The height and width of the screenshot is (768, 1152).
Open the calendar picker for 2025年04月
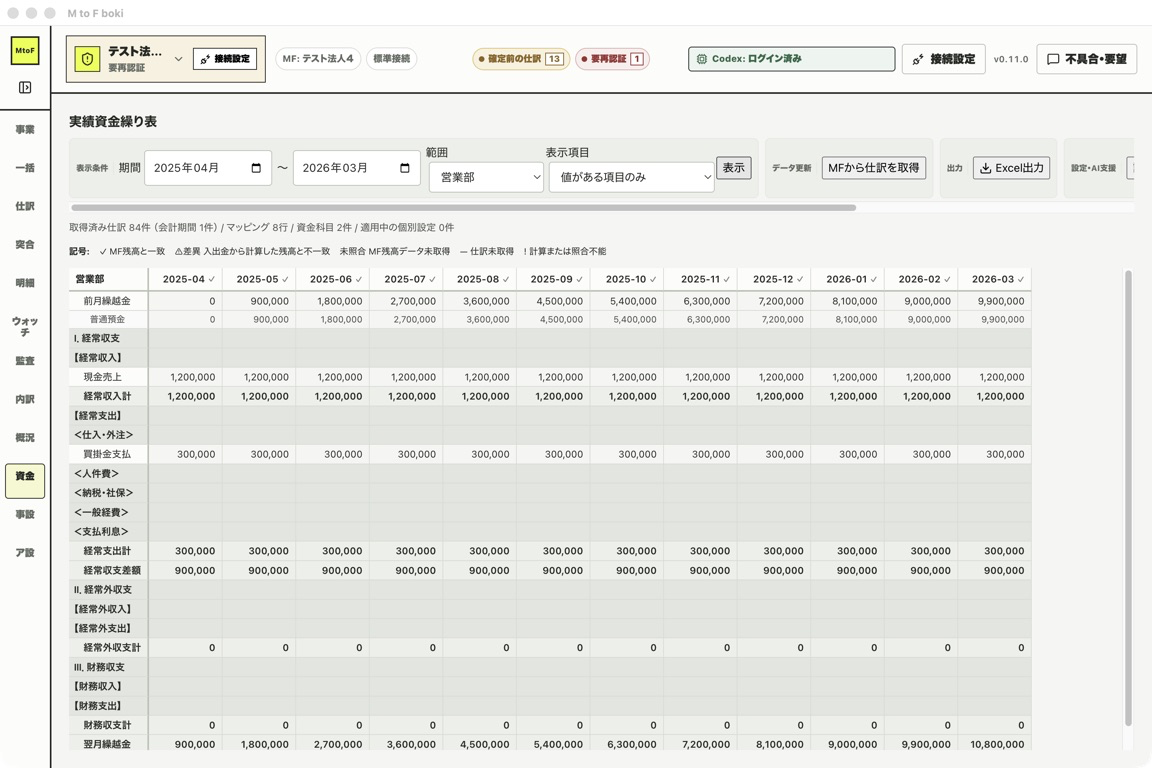(256, 168)
